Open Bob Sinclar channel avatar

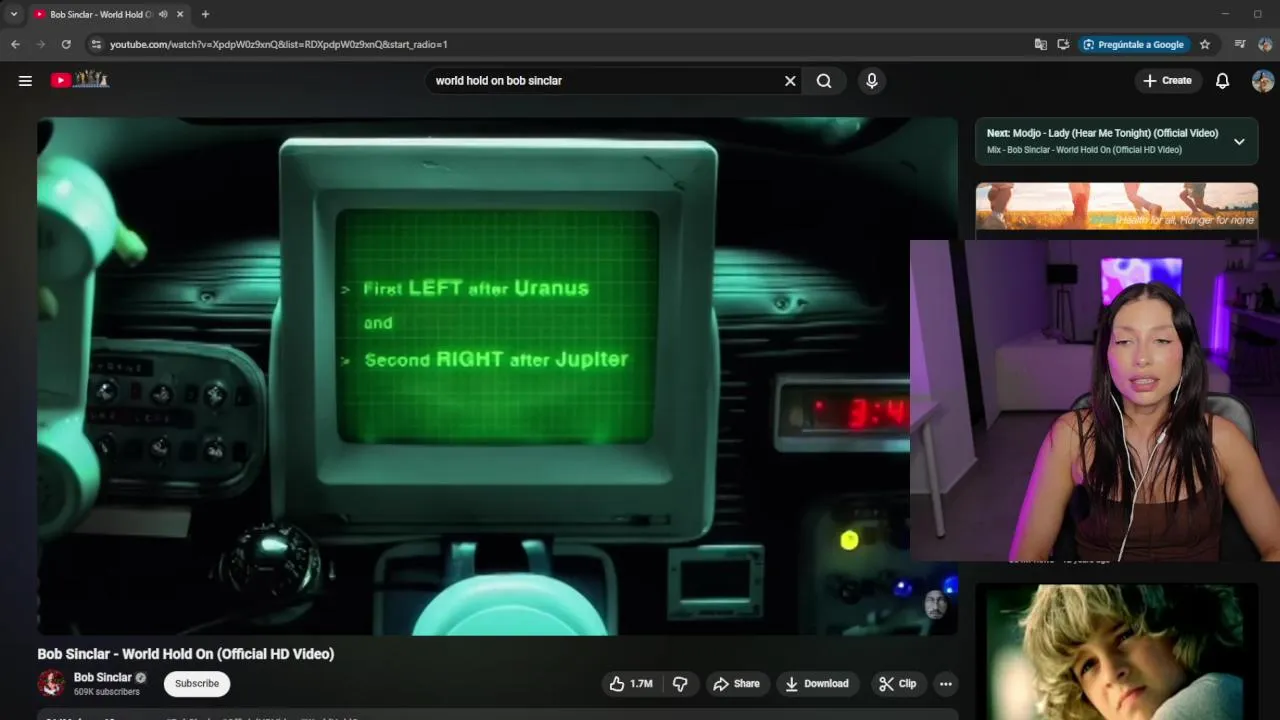click(51, 683)
